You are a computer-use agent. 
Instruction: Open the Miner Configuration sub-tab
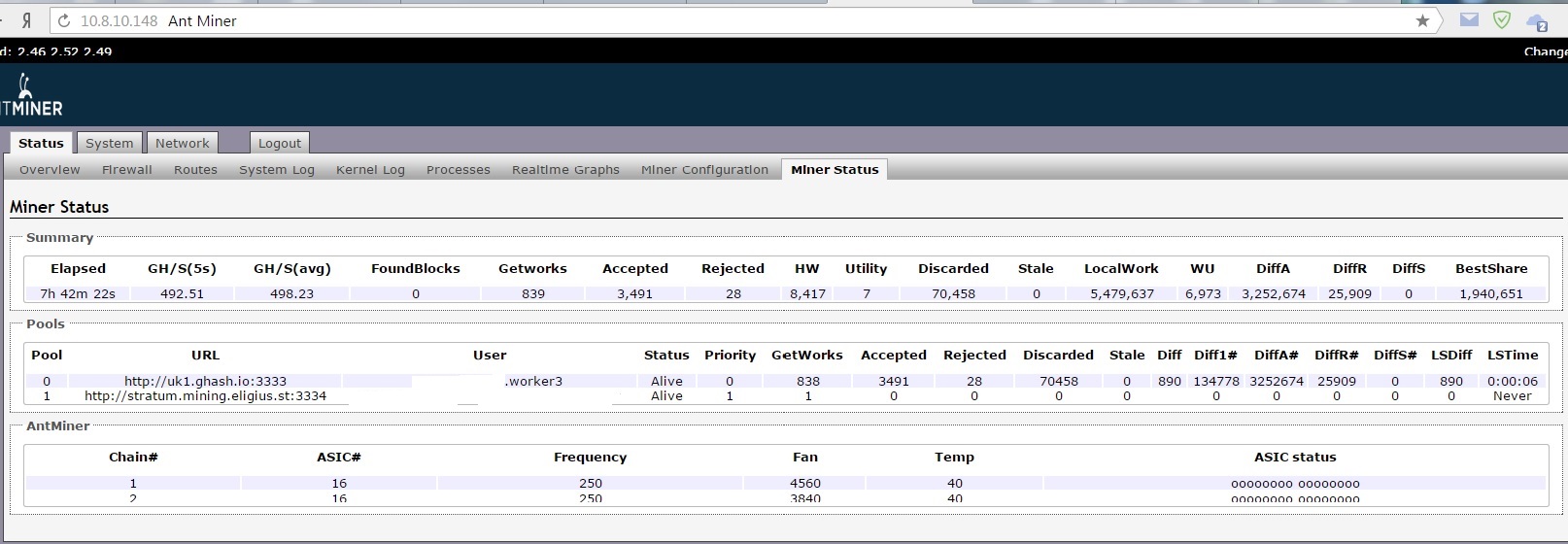[704, 169]
